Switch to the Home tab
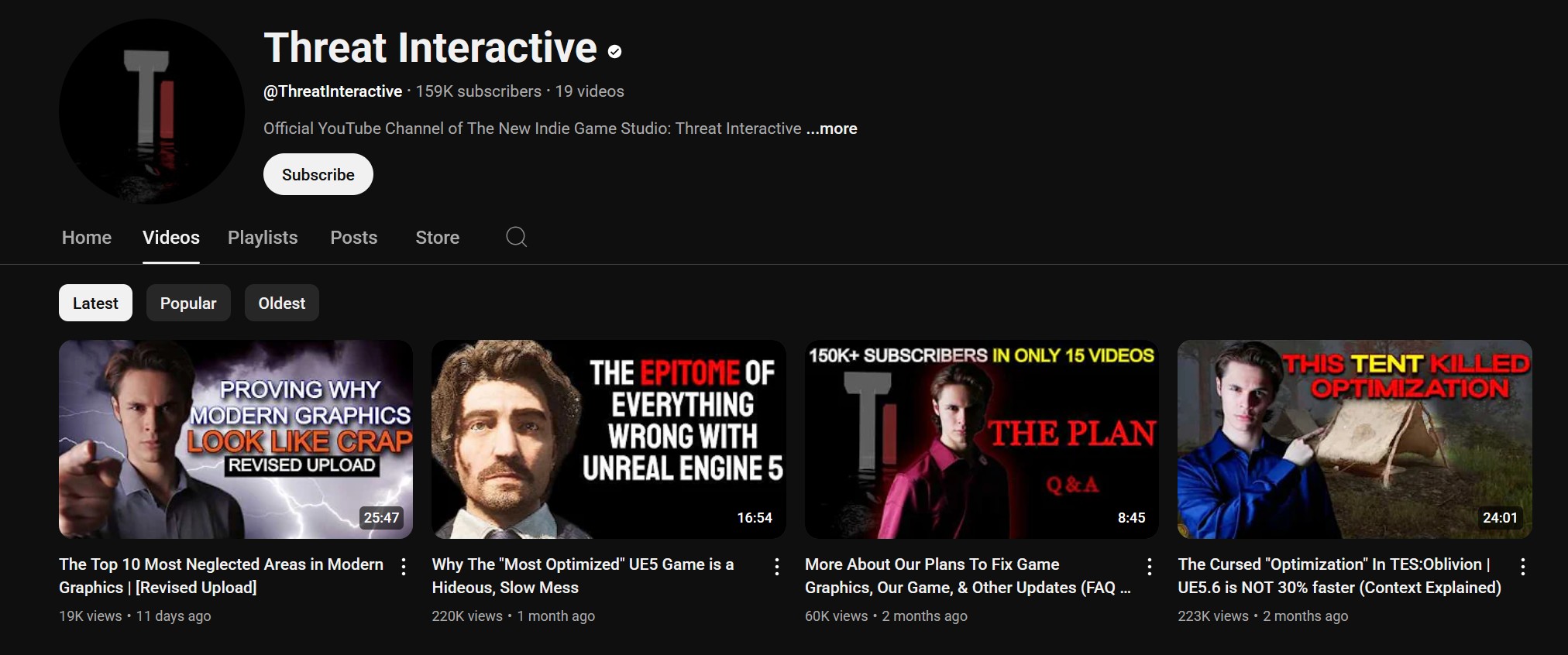 (87, 238)
